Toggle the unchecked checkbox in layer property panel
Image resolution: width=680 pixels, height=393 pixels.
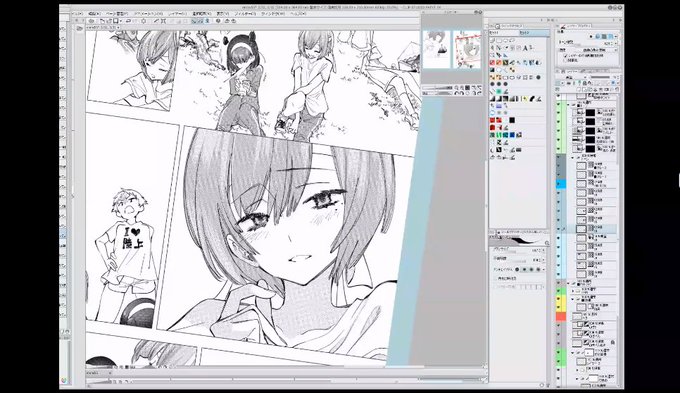point(565,60)
